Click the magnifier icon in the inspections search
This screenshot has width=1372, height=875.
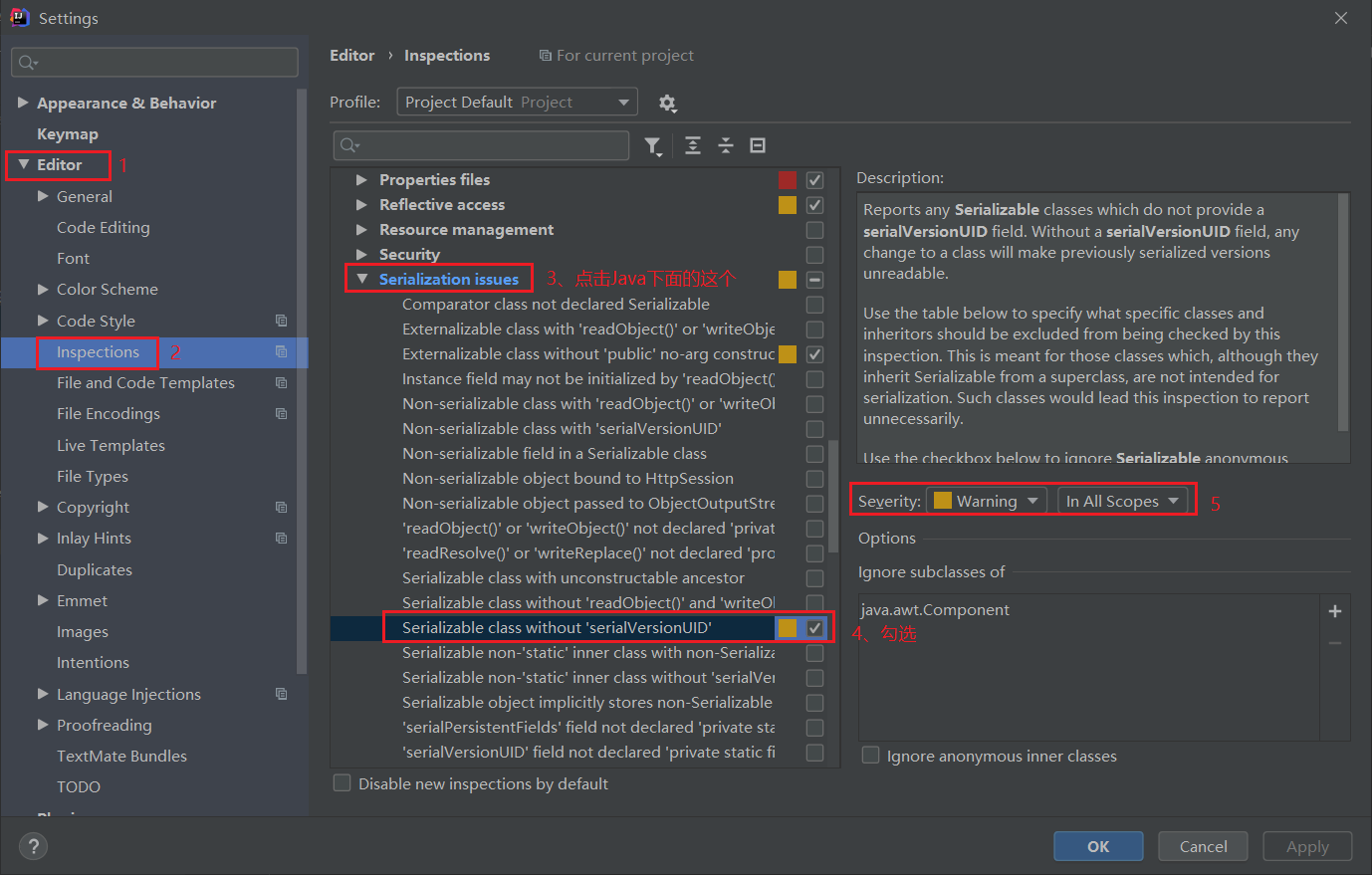tap(349, 145)
